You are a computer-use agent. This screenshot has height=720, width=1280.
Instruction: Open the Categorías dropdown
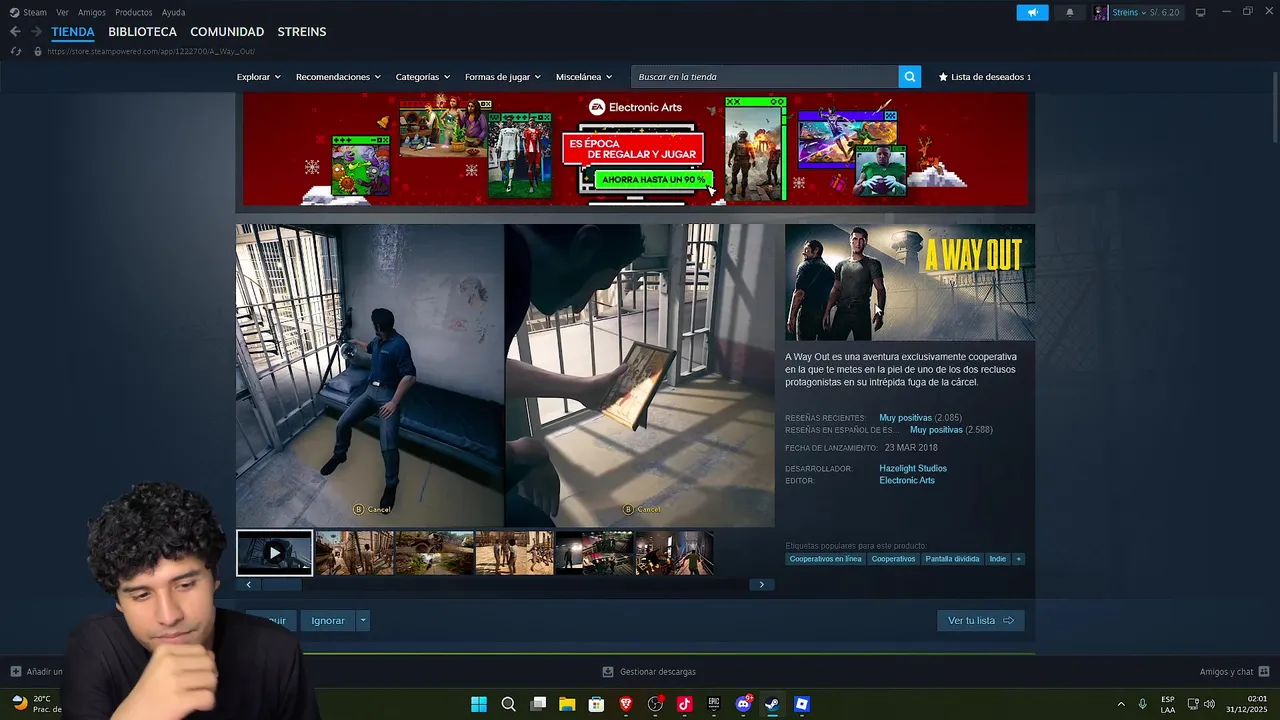click(x=422, y=77)
